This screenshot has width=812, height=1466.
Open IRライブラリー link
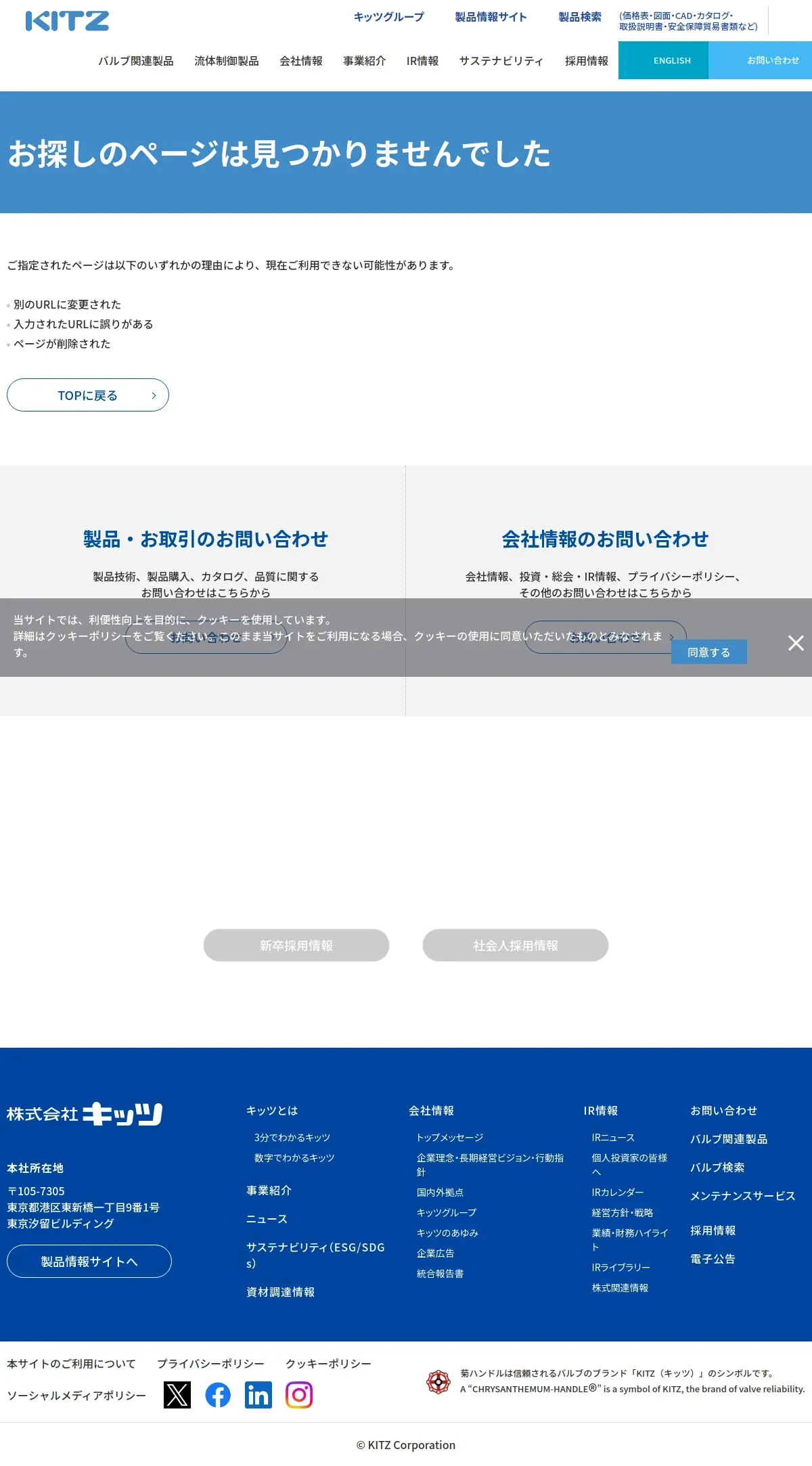621,1268
